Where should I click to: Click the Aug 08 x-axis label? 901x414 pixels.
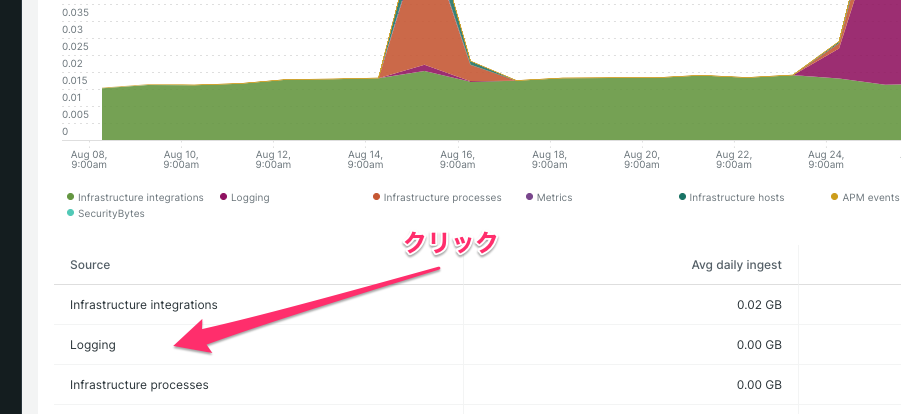[89, 160]
